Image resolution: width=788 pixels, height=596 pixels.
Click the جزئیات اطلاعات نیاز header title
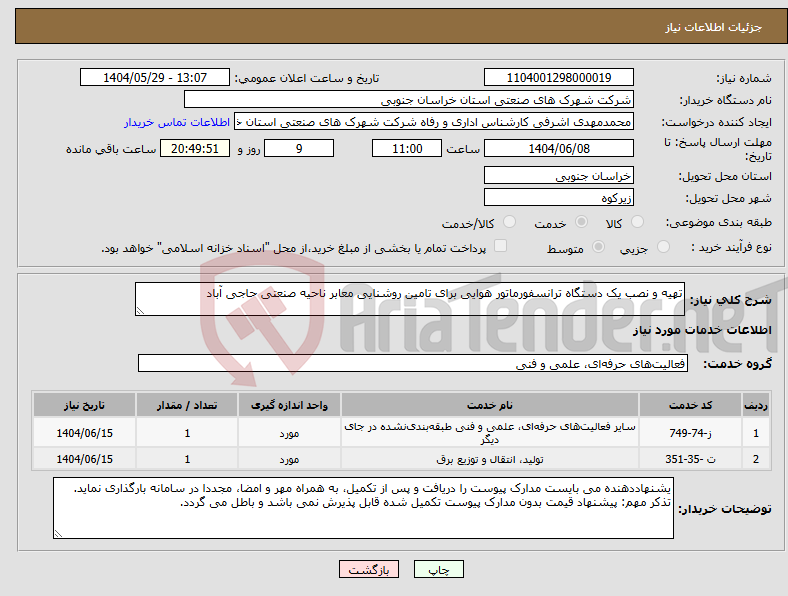714,27
